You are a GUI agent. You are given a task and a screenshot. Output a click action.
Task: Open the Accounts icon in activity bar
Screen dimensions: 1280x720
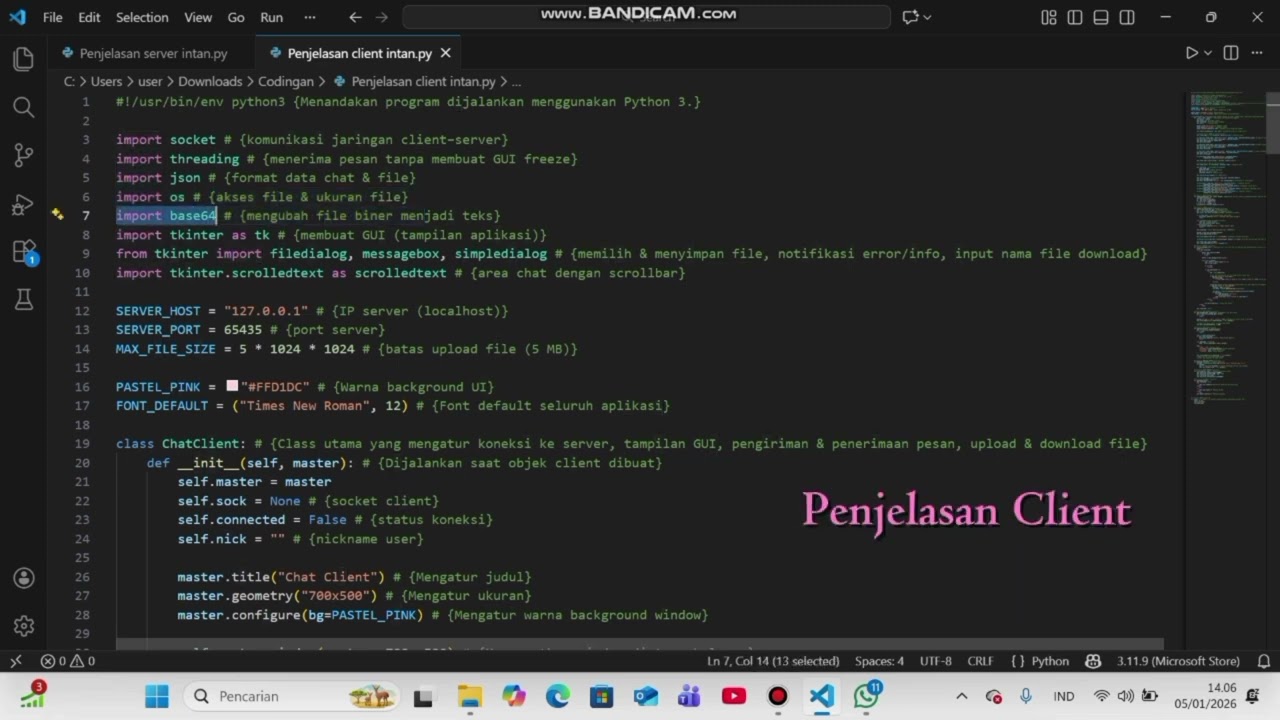(23, 578)
